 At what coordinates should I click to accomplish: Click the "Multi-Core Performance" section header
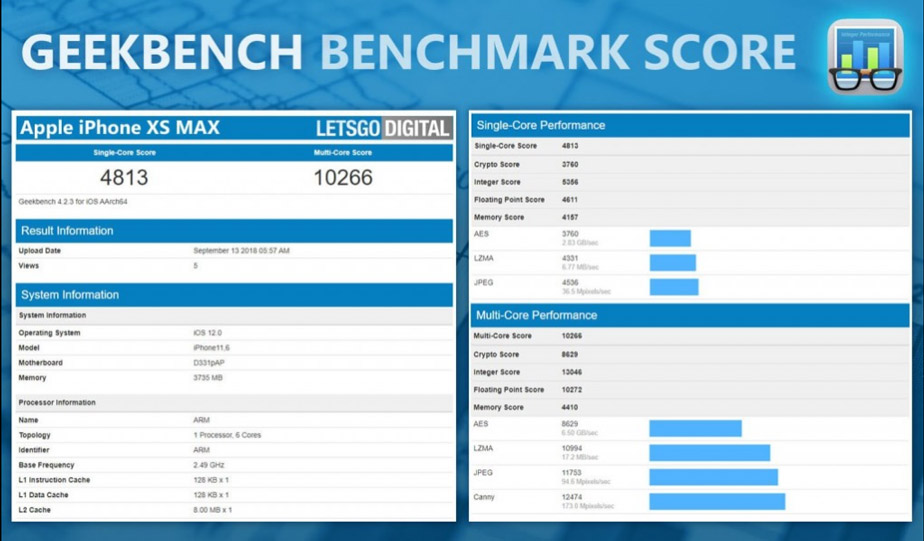(690, 315)
